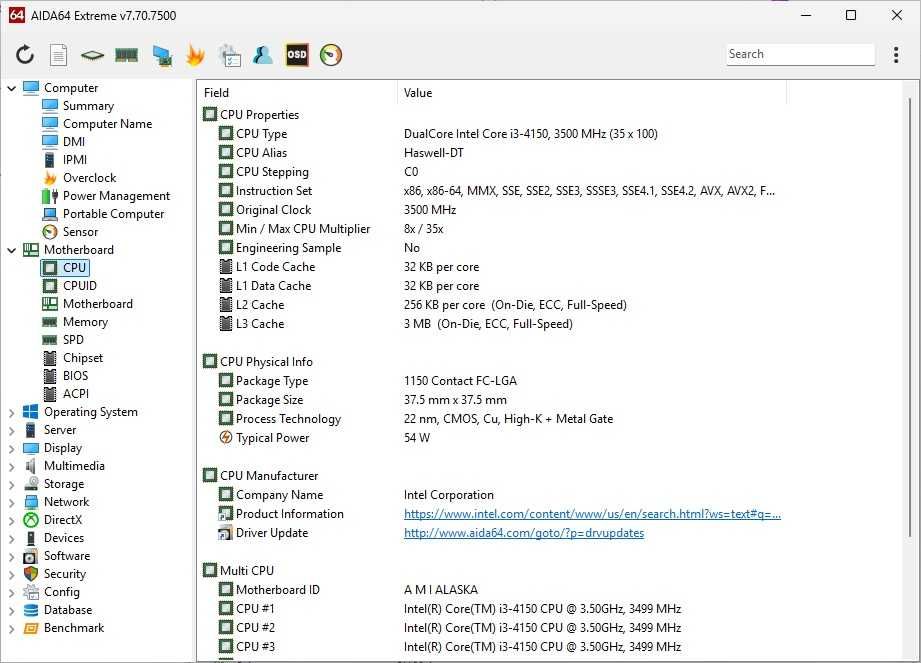This screenshot has height=663, width=921.
Task: Click the user profile toolbar icon
Action: [263, 55]
